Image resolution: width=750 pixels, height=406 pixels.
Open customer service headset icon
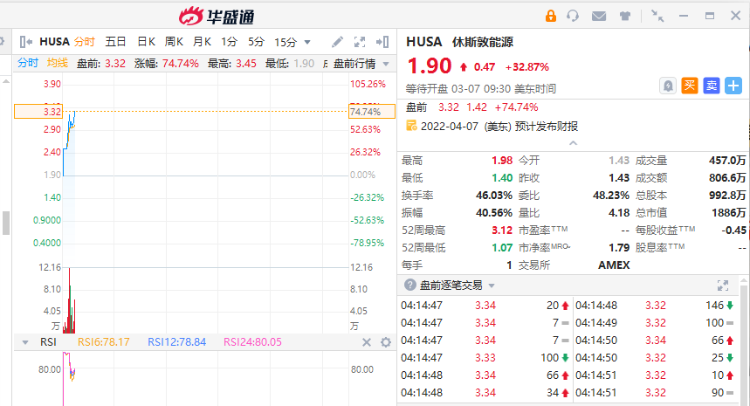(573, 16)
